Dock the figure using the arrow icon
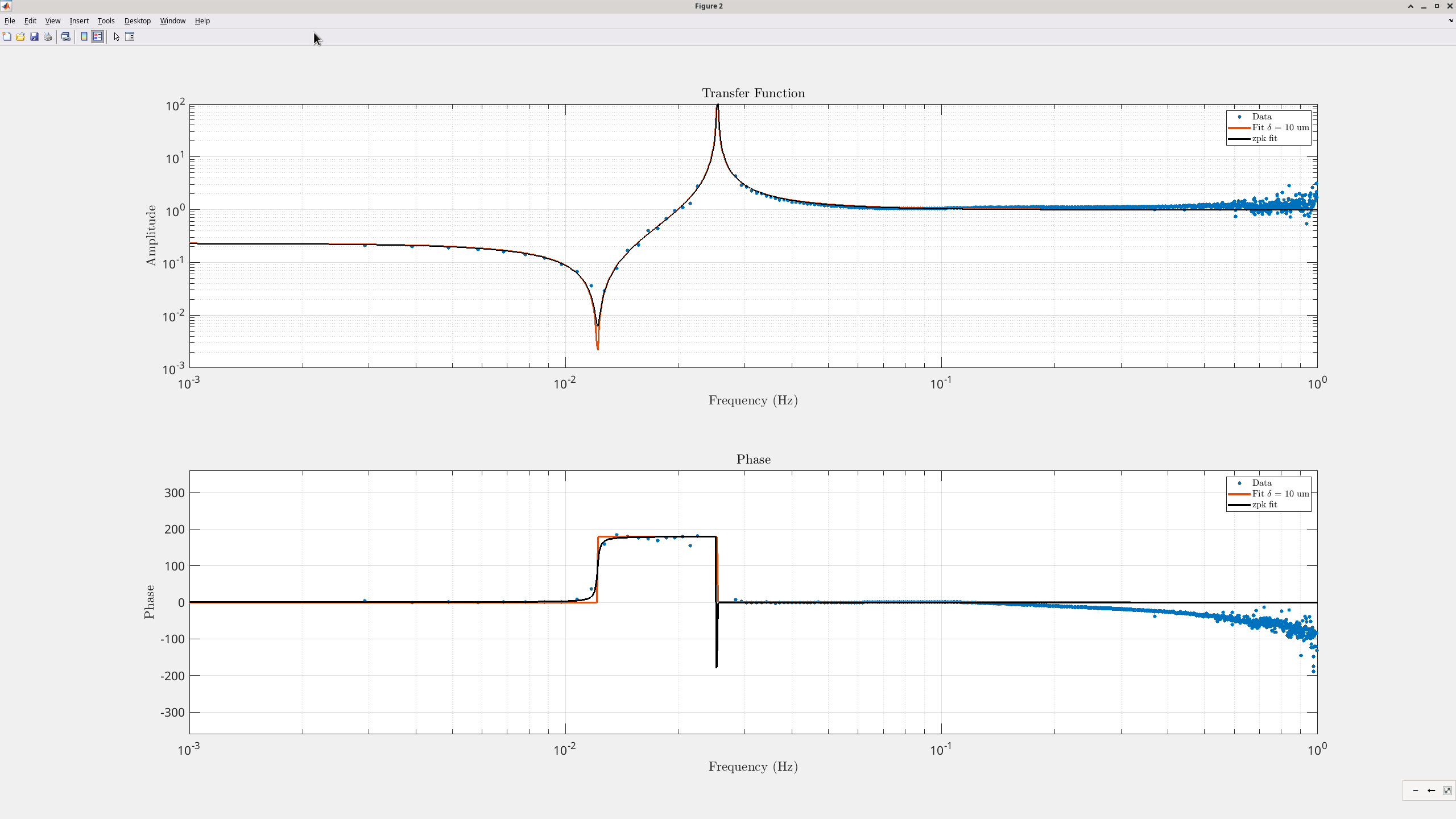 (1450, 21)
